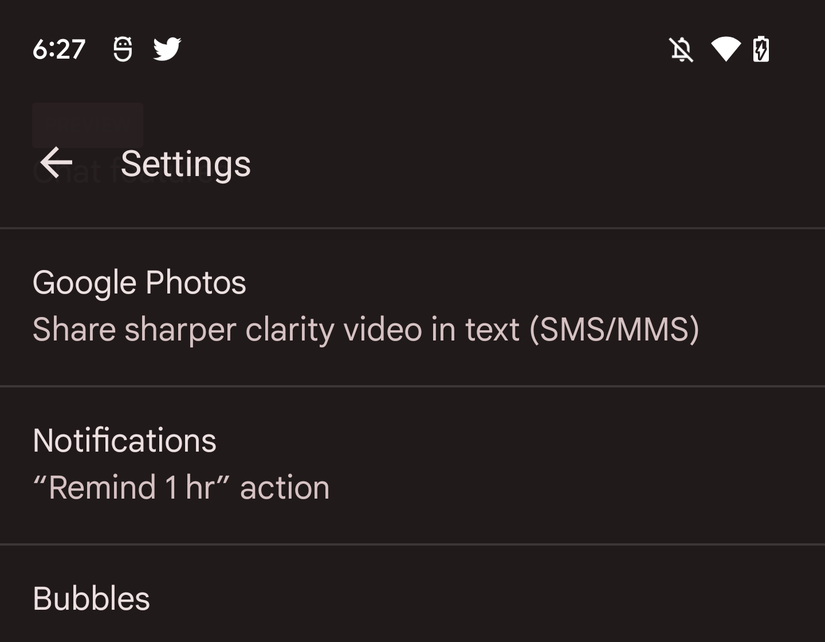Tap the face-shaped notification icon beside the clock
The image size is (825, 642).
click(x=123, y=49)
